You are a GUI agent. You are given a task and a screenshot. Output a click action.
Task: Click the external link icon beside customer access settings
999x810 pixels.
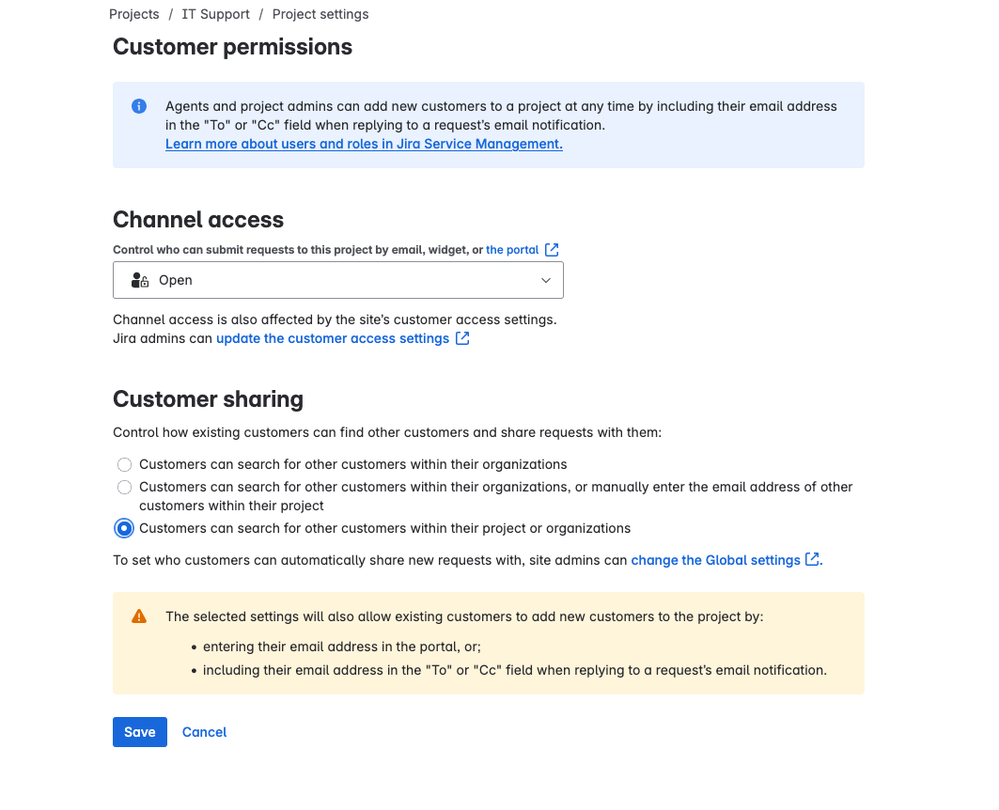click(461, 338)
